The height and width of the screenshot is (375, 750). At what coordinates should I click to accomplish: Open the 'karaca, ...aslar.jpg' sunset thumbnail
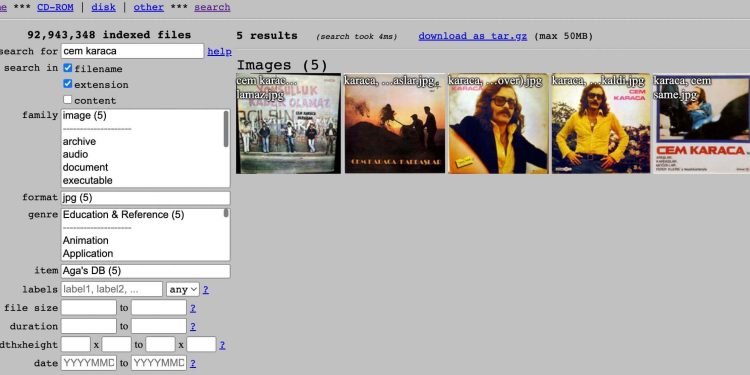click(x=395, y=123)
